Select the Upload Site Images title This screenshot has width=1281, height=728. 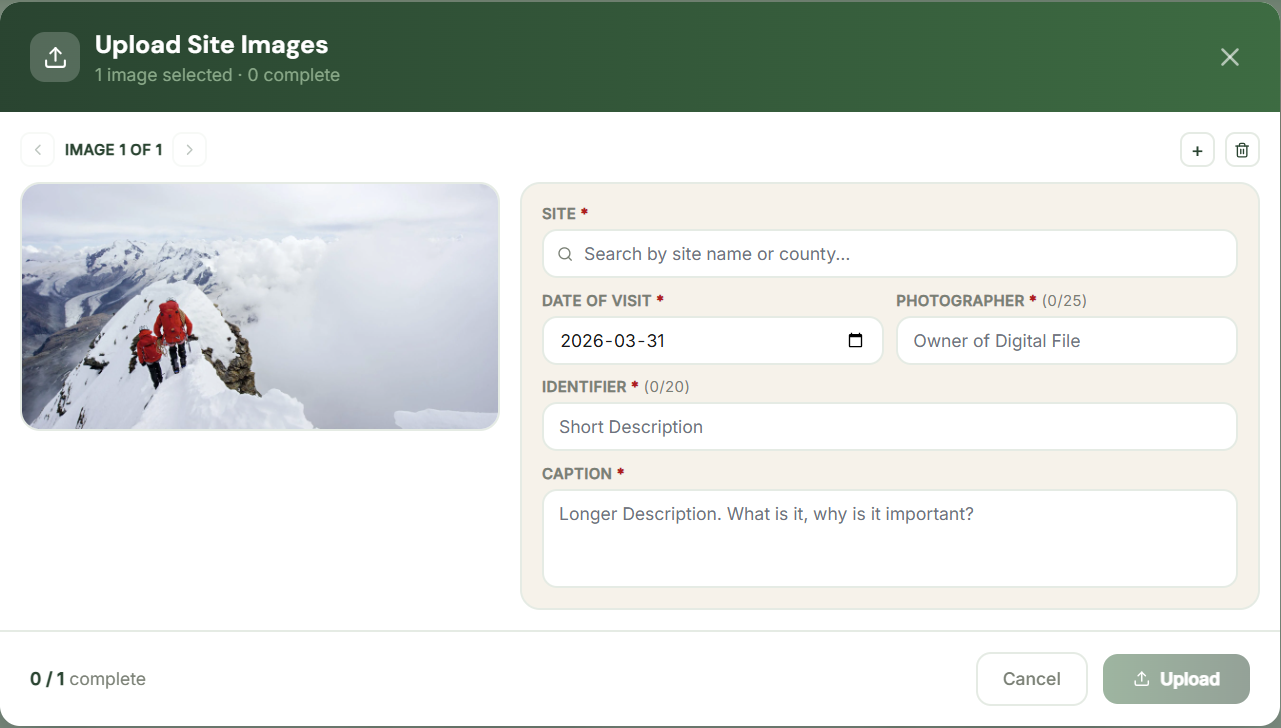tap(210, 44)
